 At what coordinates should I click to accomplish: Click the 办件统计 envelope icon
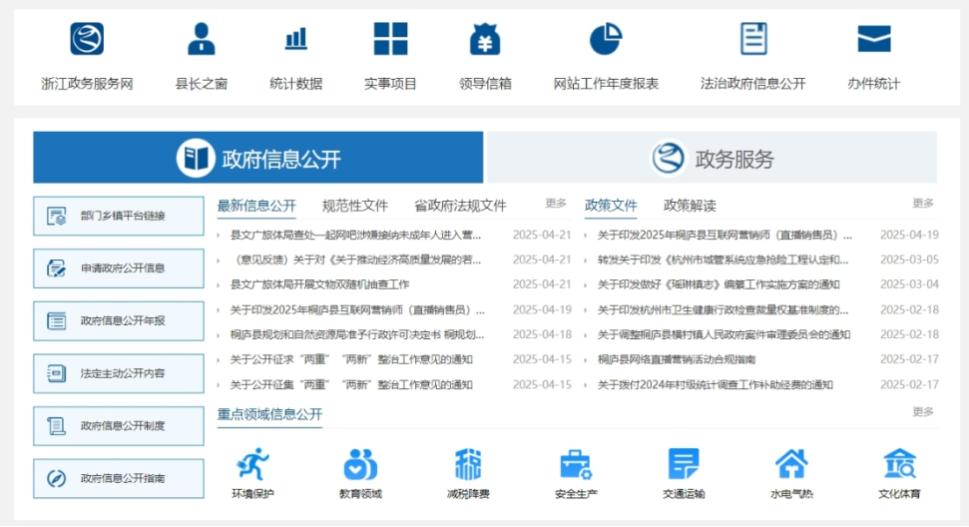pos(874,39)
